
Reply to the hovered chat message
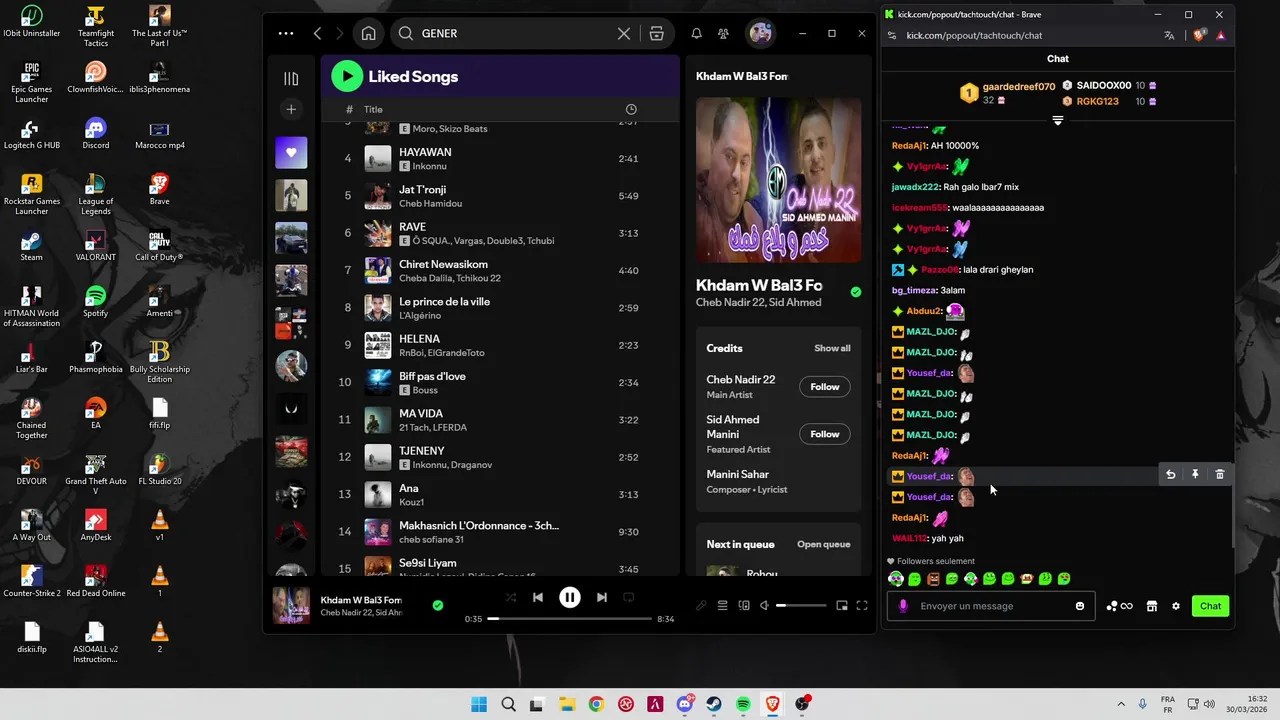[x=1170, y=475]
